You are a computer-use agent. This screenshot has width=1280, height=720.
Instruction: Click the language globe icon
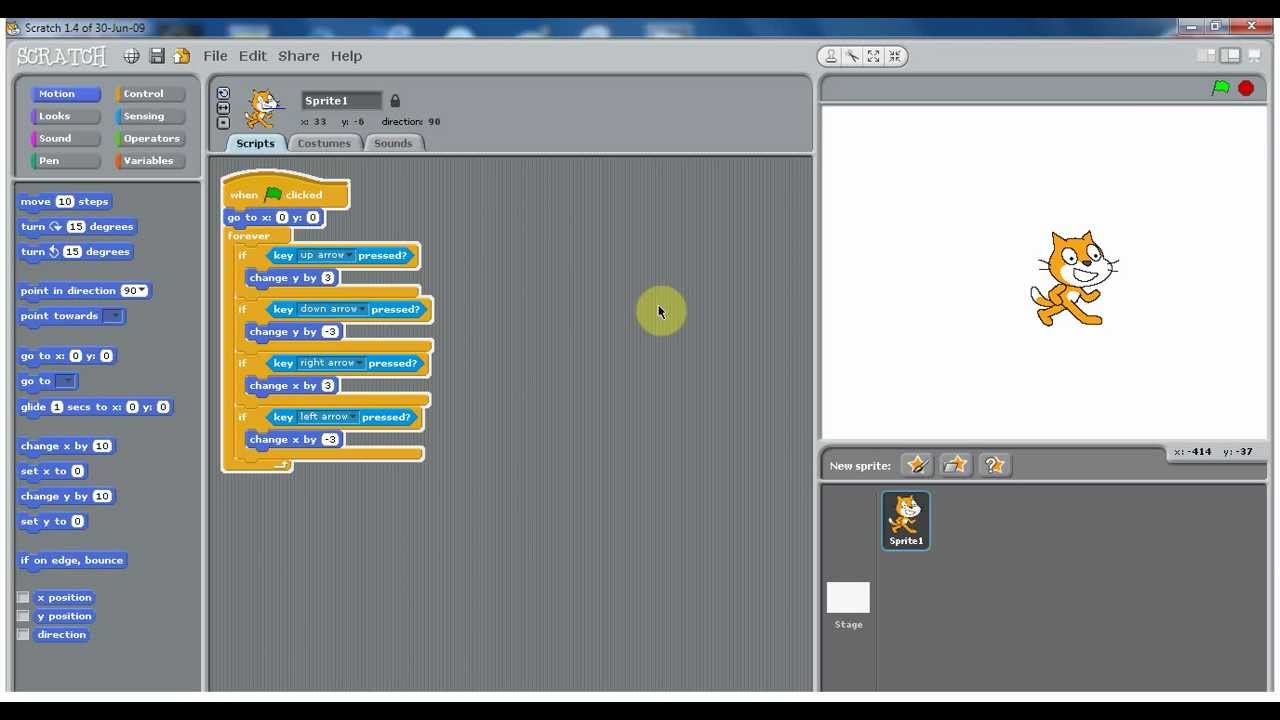(x=131, y=56)
